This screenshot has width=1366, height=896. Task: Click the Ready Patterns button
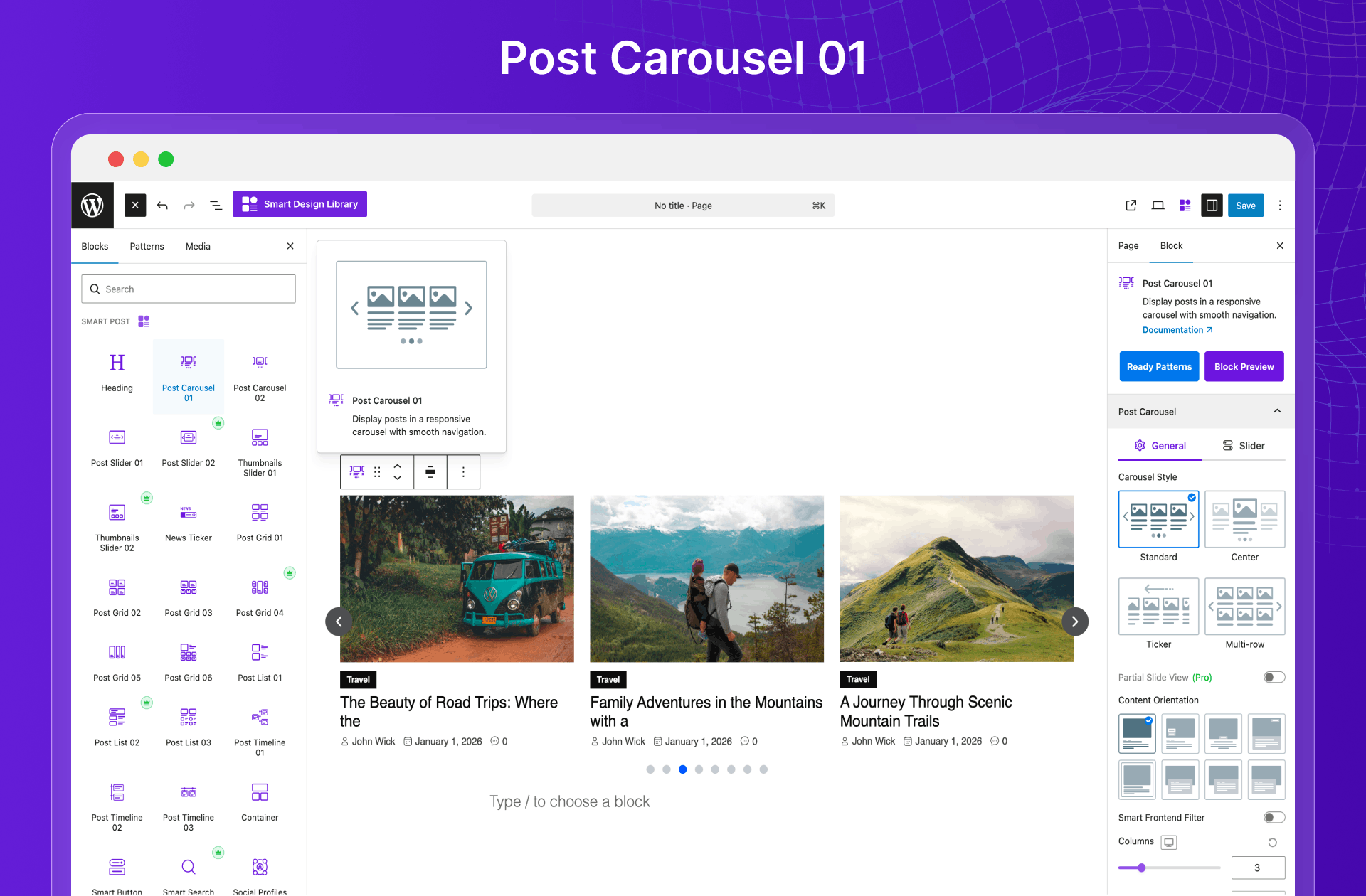(x=1158, y=367)
